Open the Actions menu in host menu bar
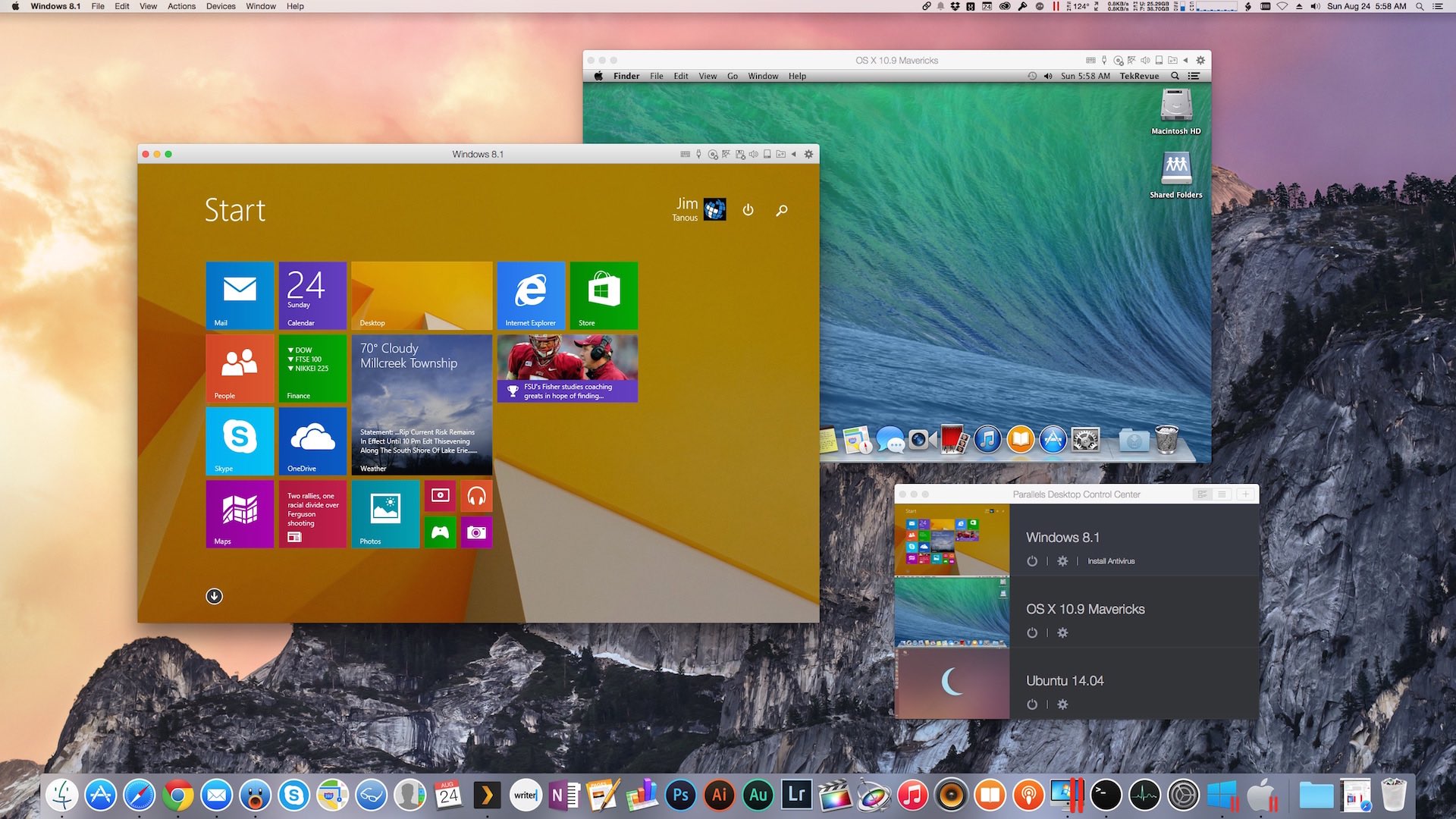The width and height of the screenshot is (1456, 819). (181, 6)
